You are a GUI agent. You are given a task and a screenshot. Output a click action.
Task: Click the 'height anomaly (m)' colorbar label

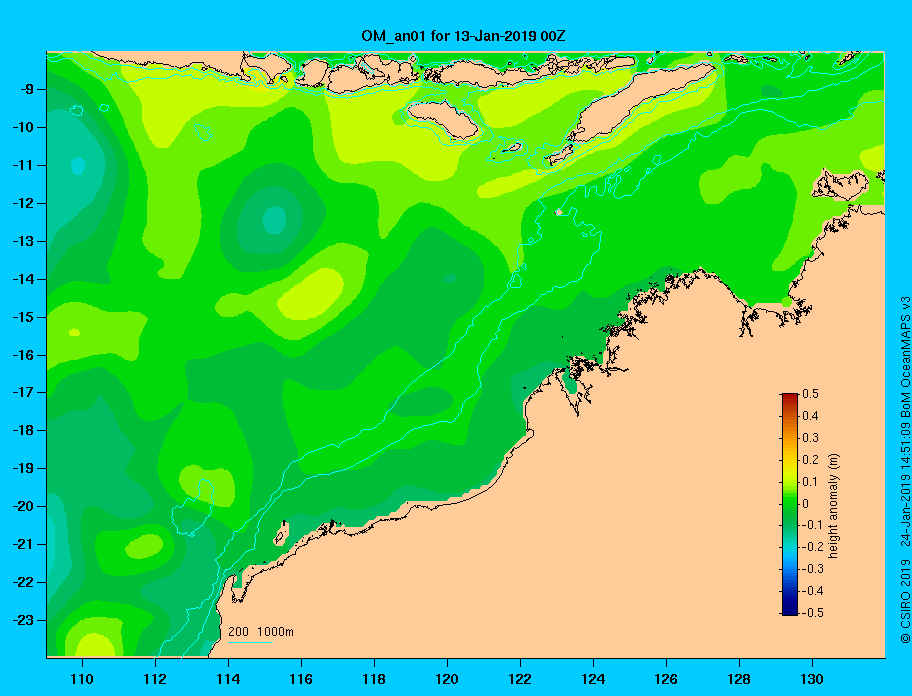click(x=833, y=506)
